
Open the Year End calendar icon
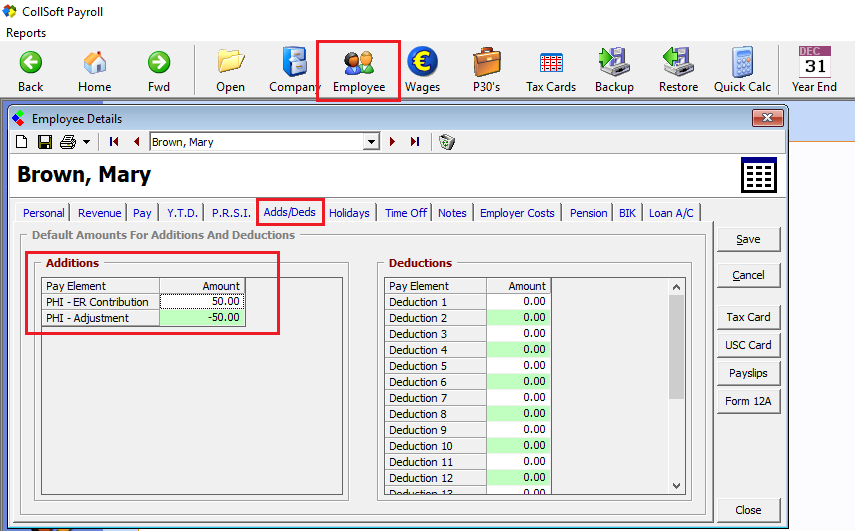(814, 69)
